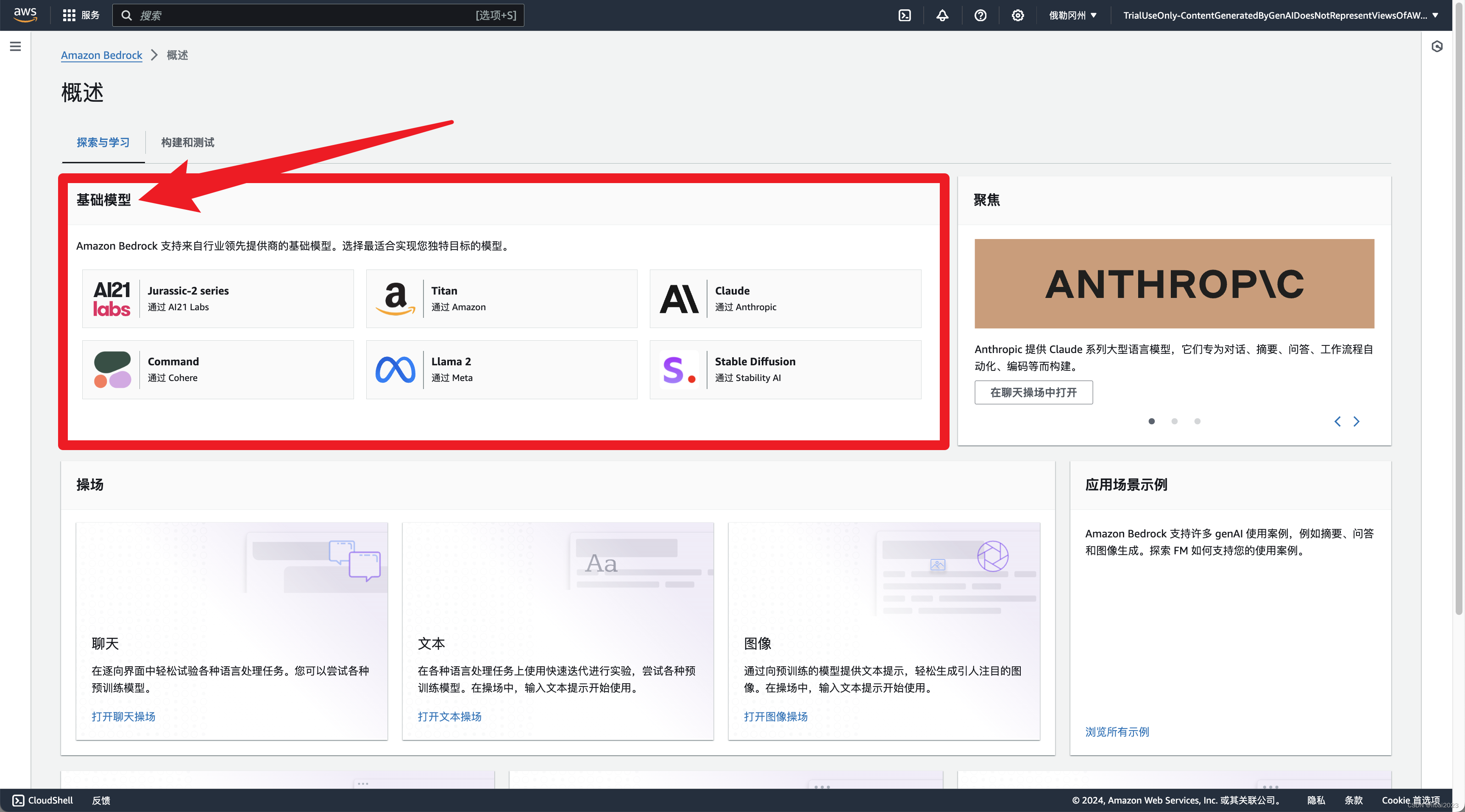Open the right side info panel icon

click(1437, 46)
